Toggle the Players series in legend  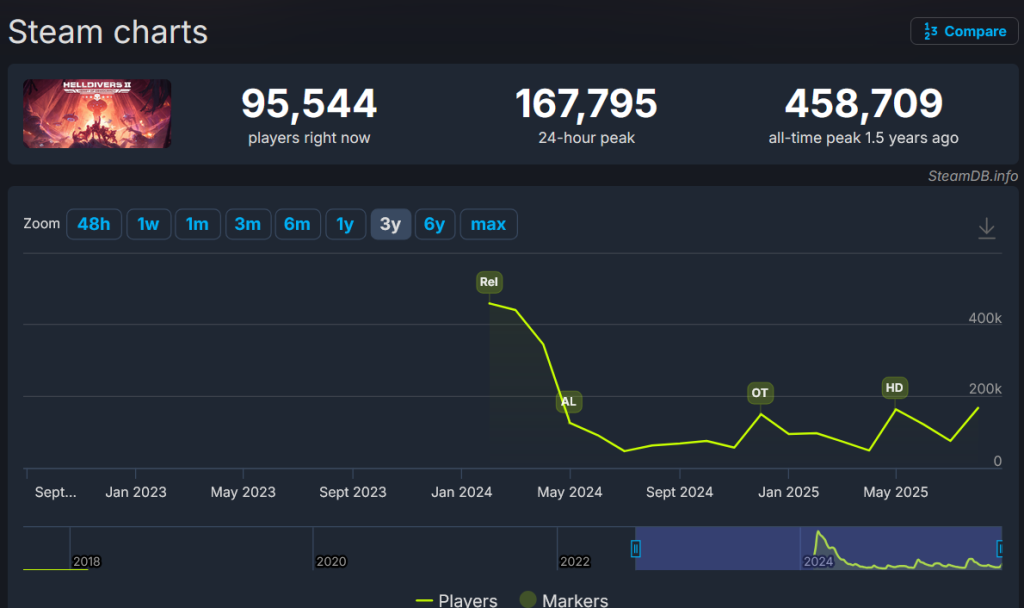[x=456, y=600]
